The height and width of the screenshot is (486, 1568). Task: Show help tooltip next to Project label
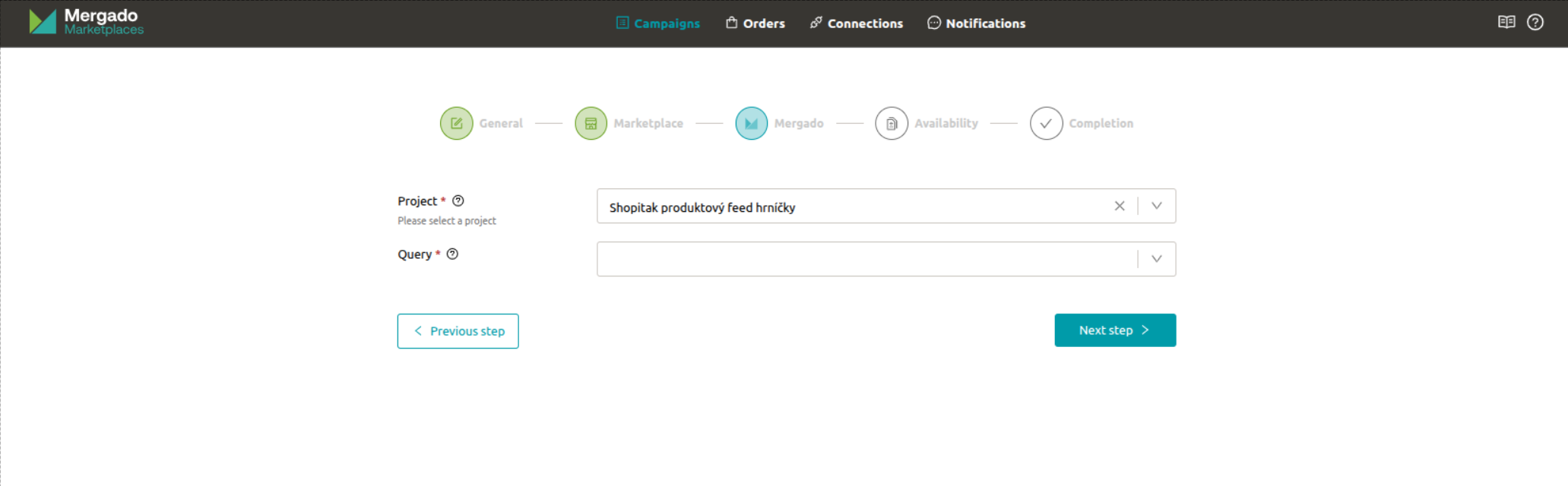click(458, 200)
